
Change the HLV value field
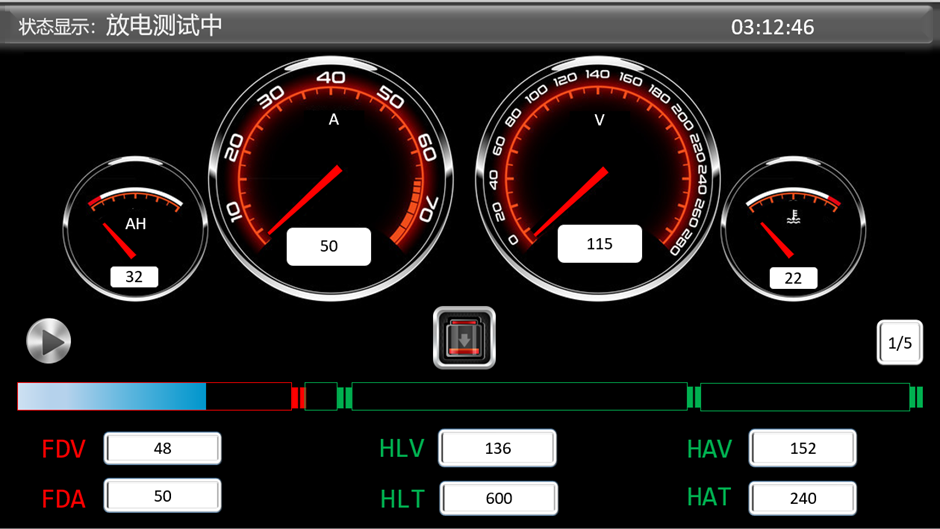click(x=497, y=449)
